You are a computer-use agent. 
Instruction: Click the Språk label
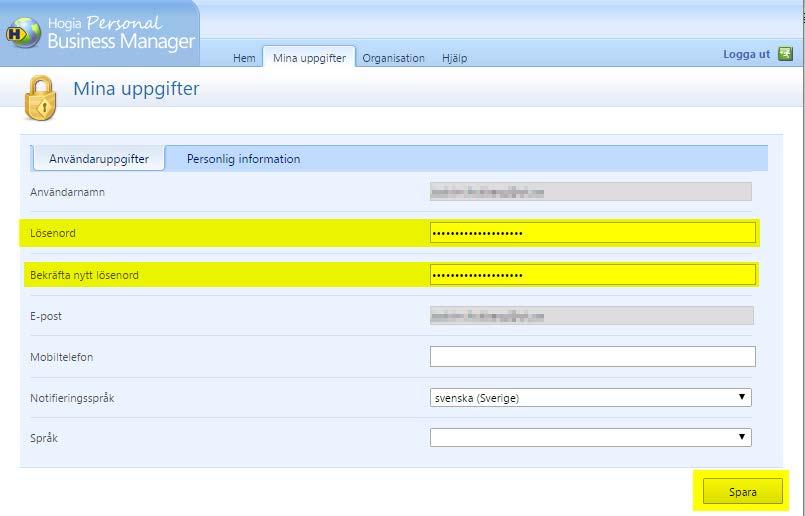click(44, 438)
